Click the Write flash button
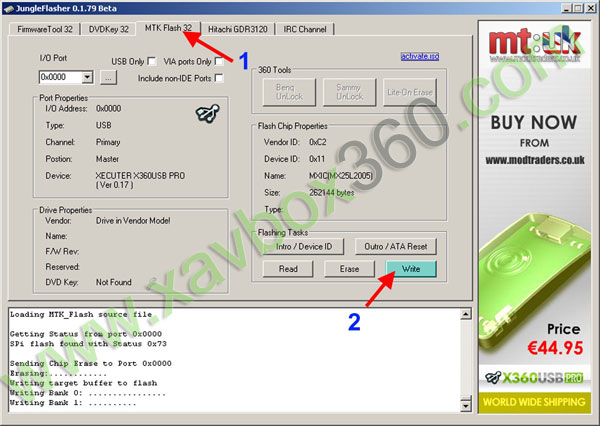The width and height of the screenshot is (600, 426). point(411,269)
